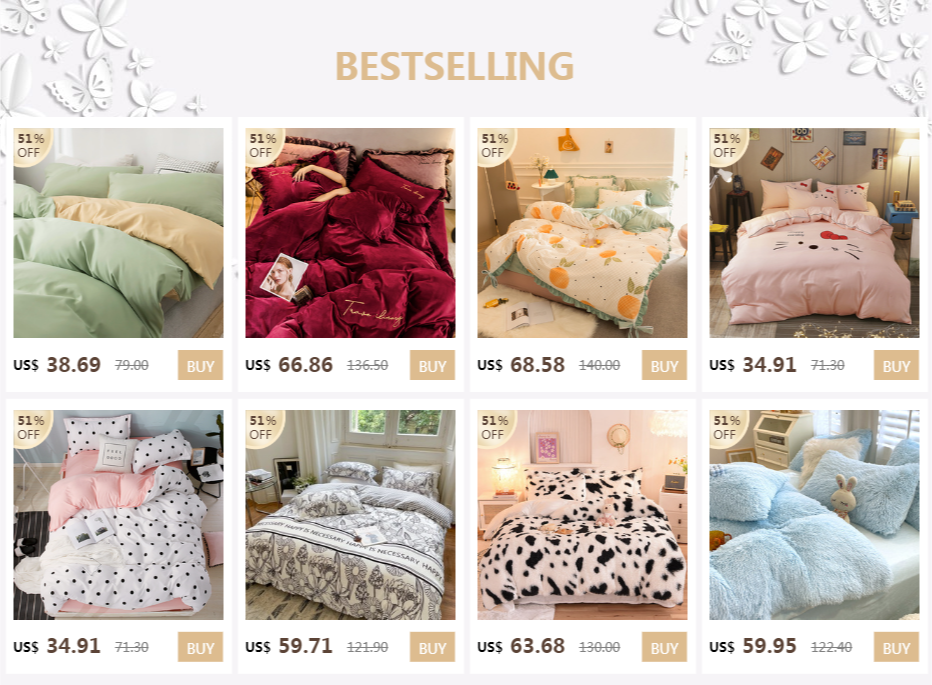Click the 51% OFF badge on cow print bedding
Viewport: 932px width, 685px height.
495,427
